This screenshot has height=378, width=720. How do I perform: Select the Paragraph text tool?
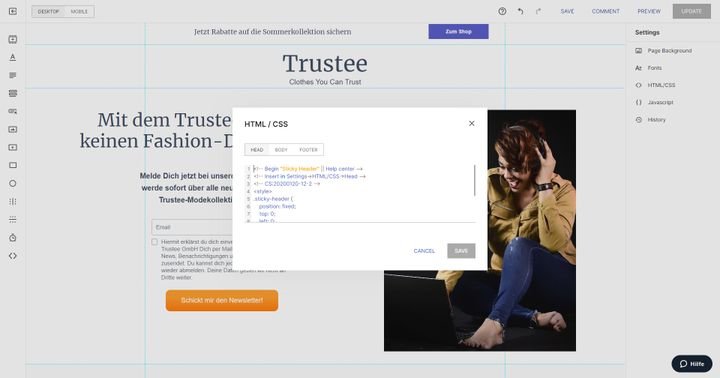13,75
